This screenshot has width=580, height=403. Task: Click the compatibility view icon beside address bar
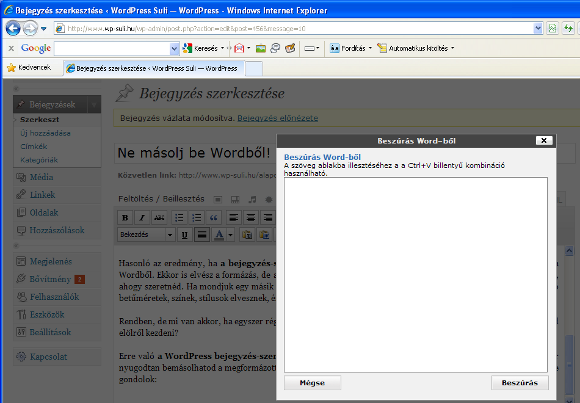[552, 28]
